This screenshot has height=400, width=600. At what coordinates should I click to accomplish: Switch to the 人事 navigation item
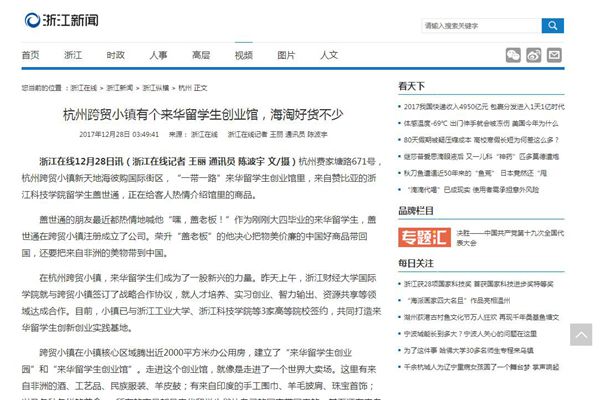coord(158,55)
